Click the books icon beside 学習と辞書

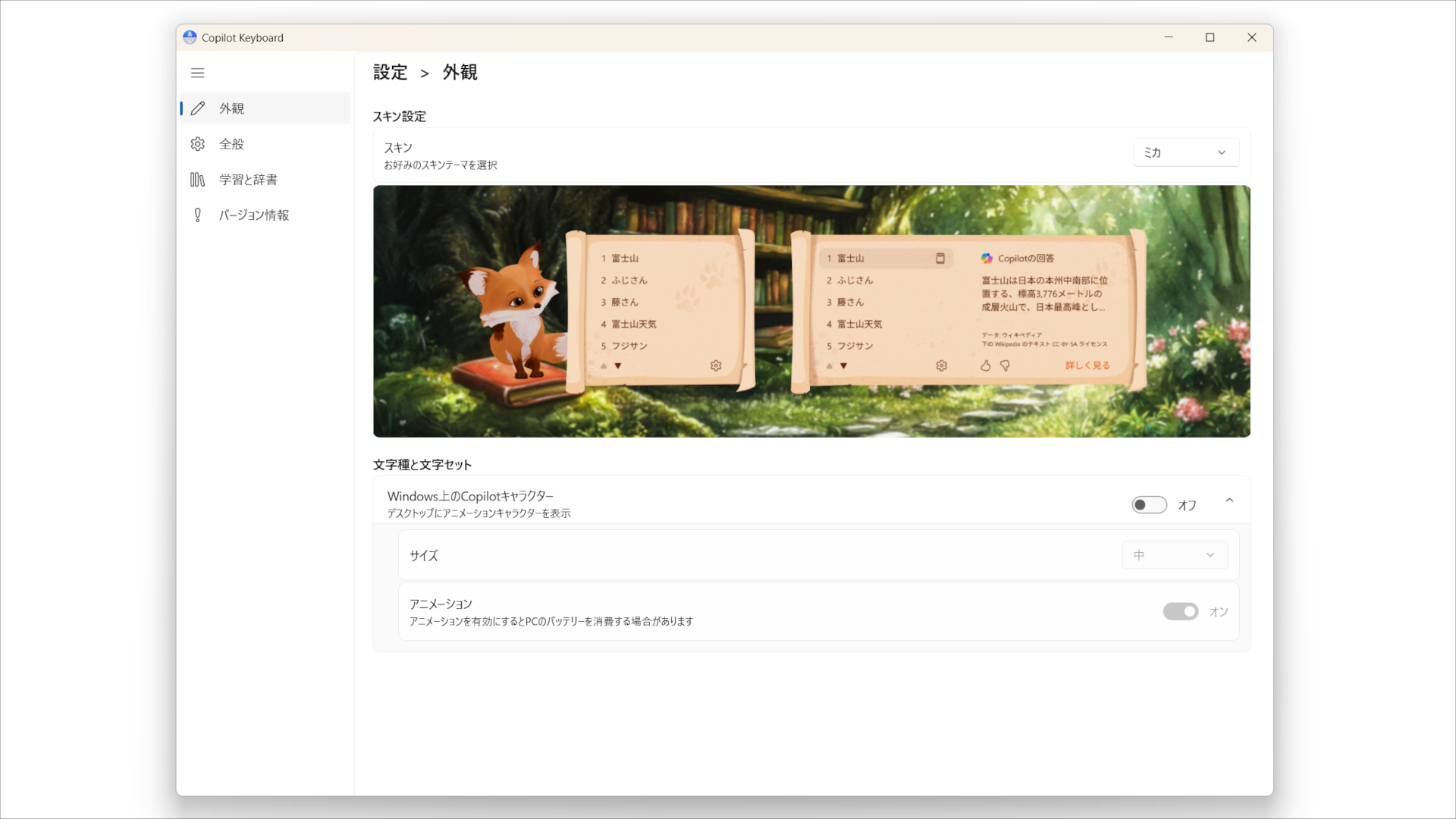tap(198, 179)
